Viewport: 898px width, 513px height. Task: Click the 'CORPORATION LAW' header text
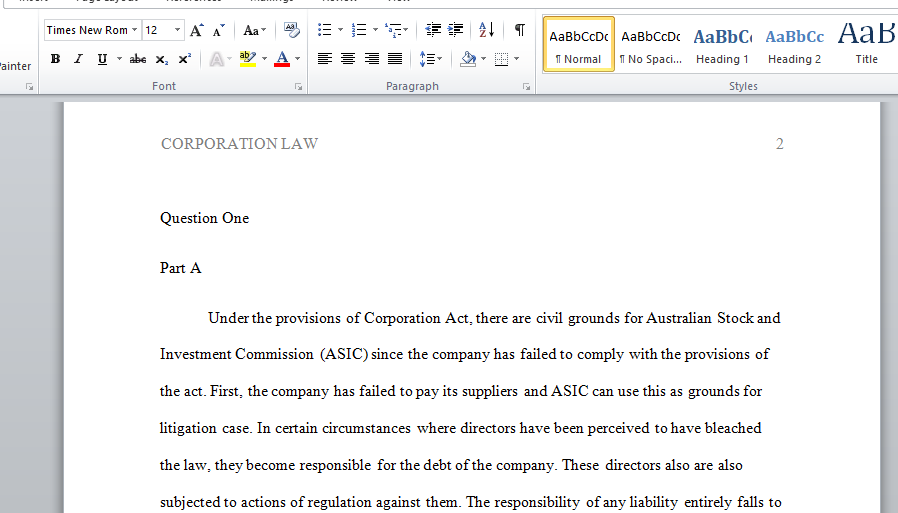click(x=239, y=143)
